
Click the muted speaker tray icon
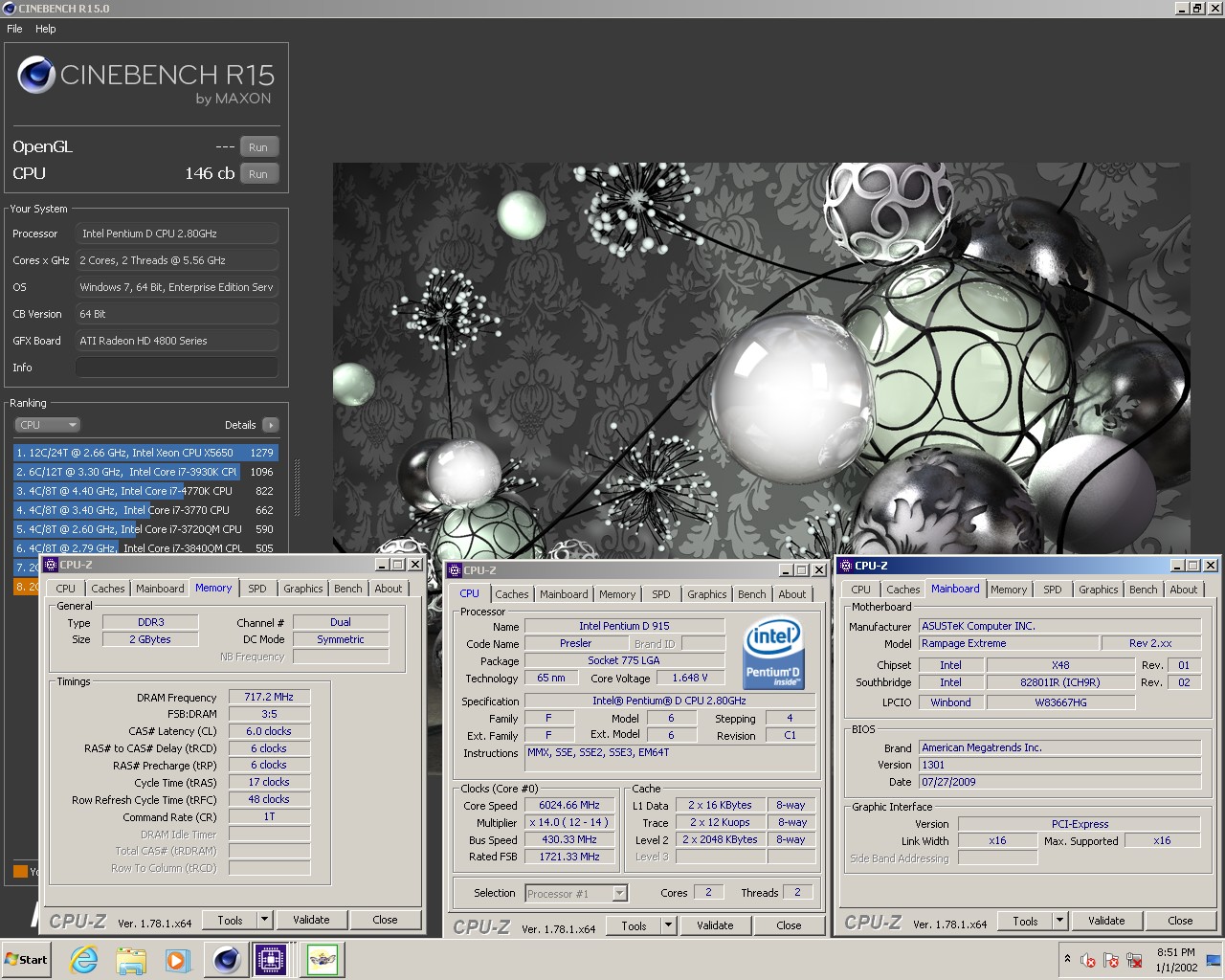[x=1088, y=961]
